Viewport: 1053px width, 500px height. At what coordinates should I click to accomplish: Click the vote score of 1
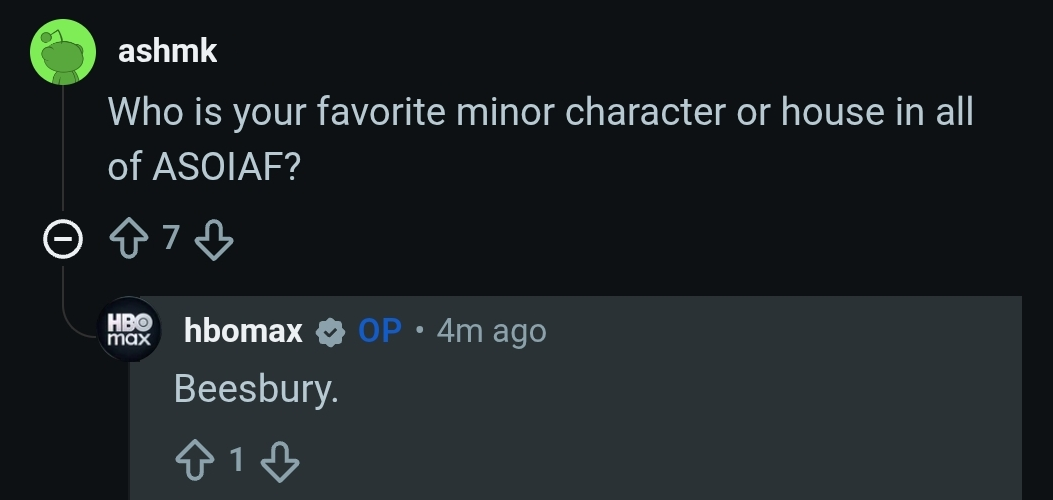click(x=236, y=460)
